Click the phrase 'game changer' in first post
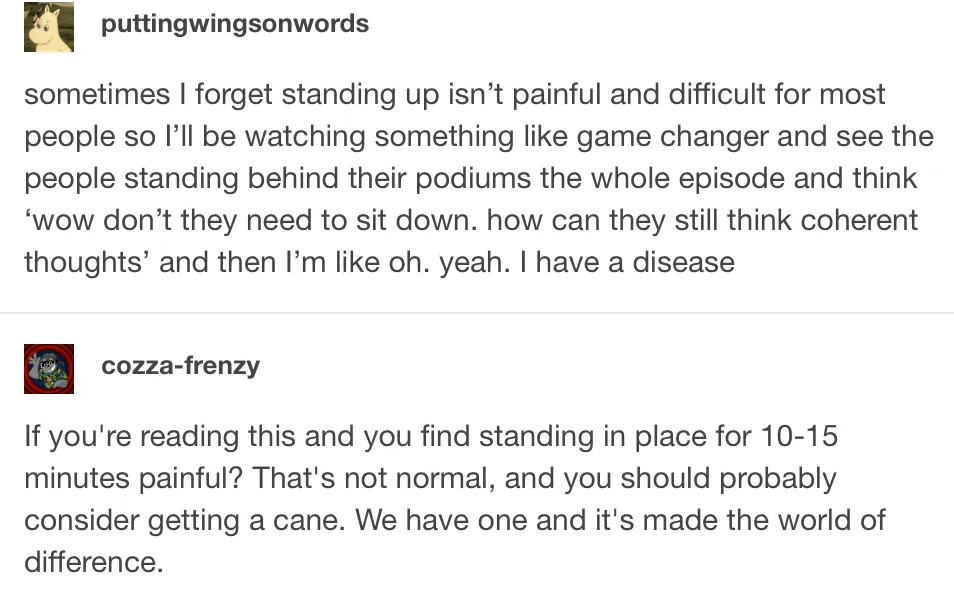Image resolution: width=954 pixels, height=604 pixels. coord(673,137)
